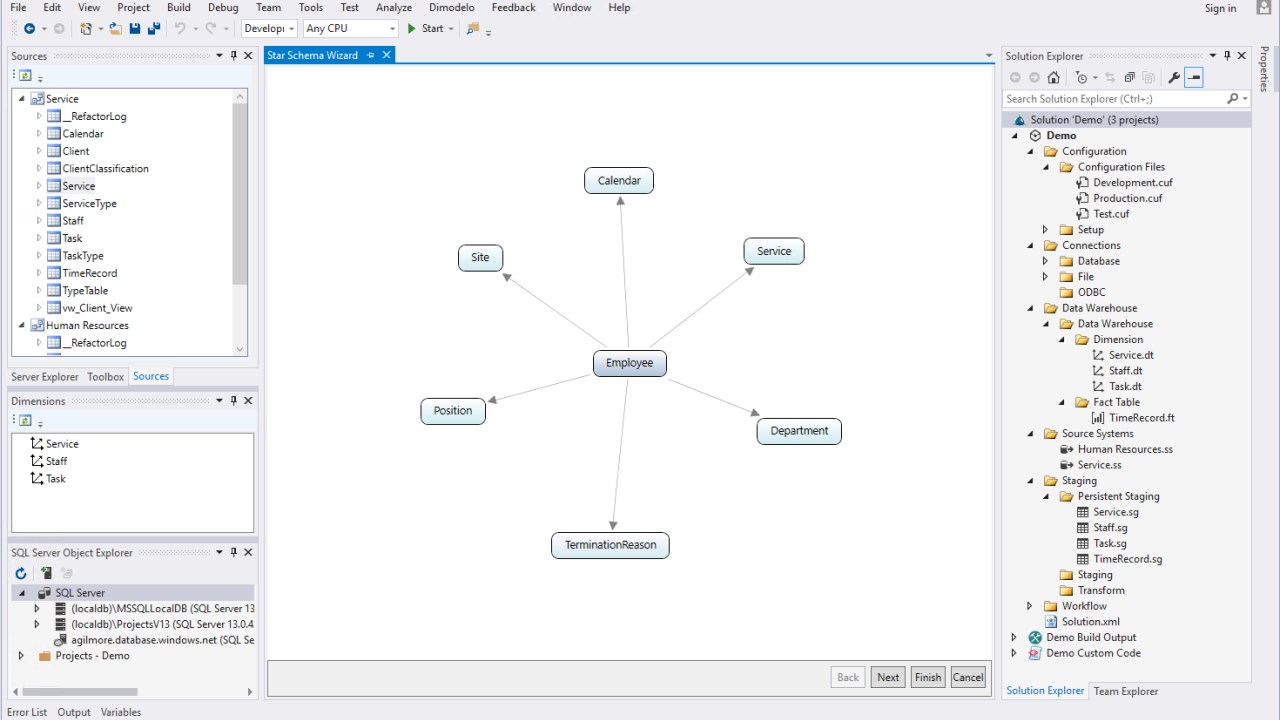This screenshot has height=720, width=1280.
Task: Expand the Client table in Sources
Action: [39, 151]
